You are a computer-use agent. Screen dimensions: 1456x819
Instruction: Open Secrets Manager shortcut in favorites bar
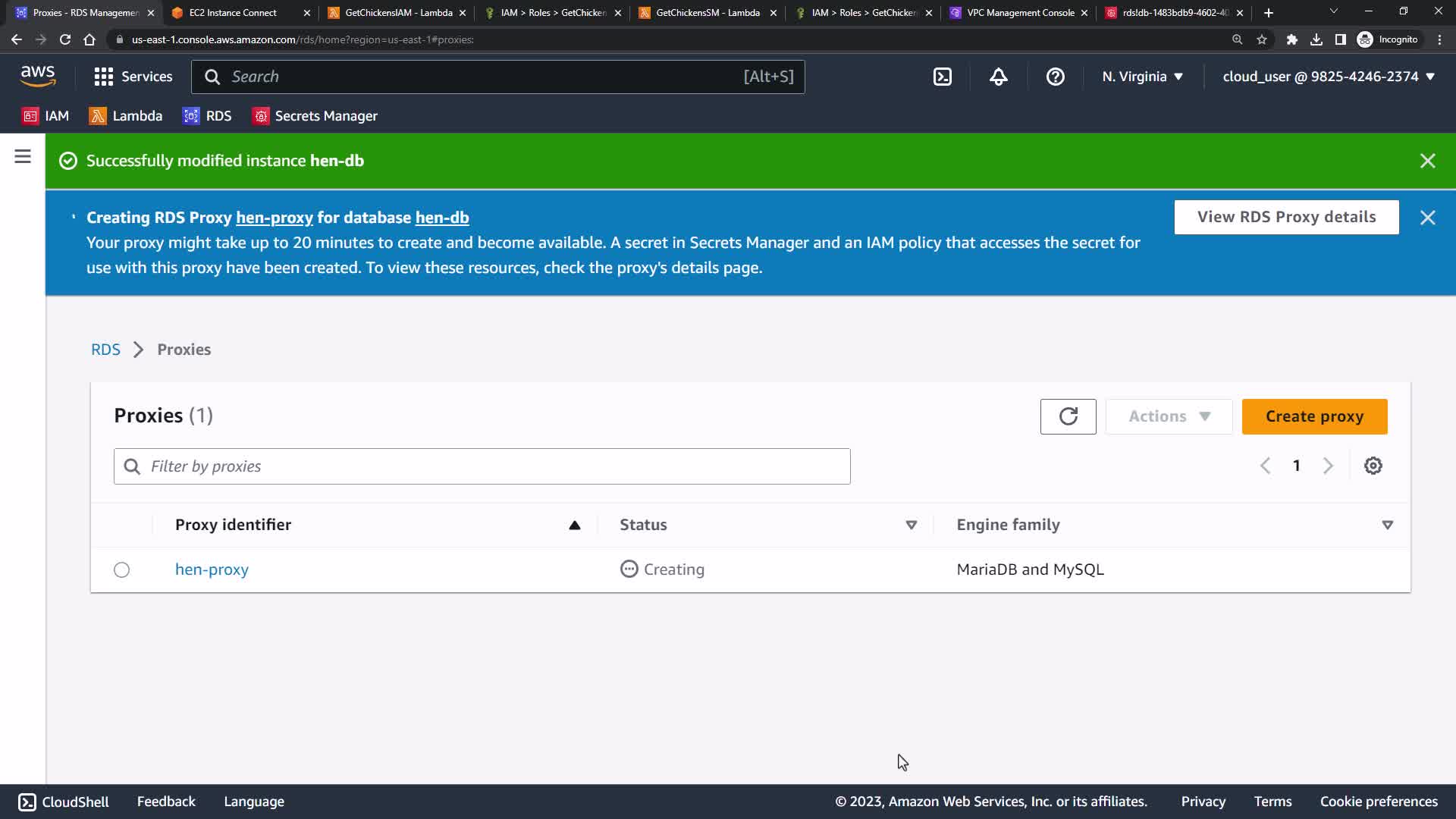[315, 116]
